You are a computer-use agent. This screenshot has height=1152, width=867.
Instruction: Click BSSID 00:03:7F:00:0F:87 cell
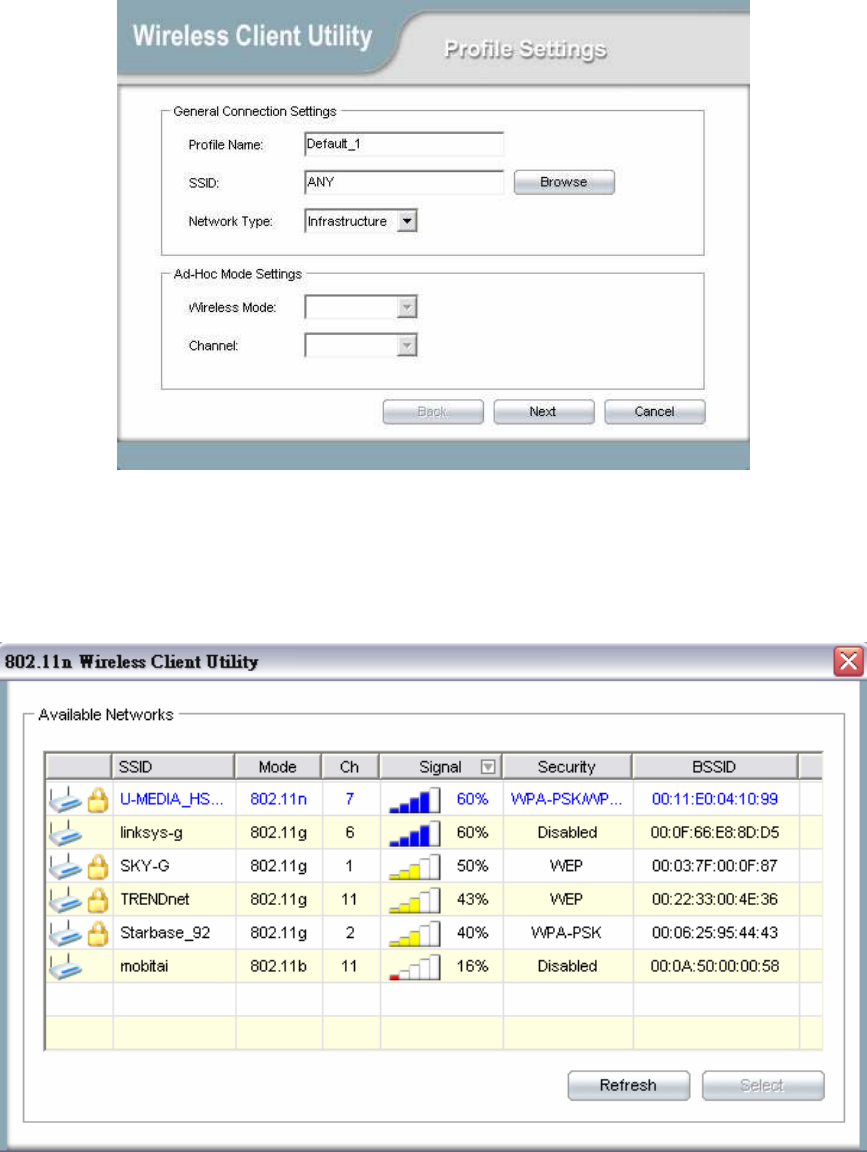click(715, 866)
